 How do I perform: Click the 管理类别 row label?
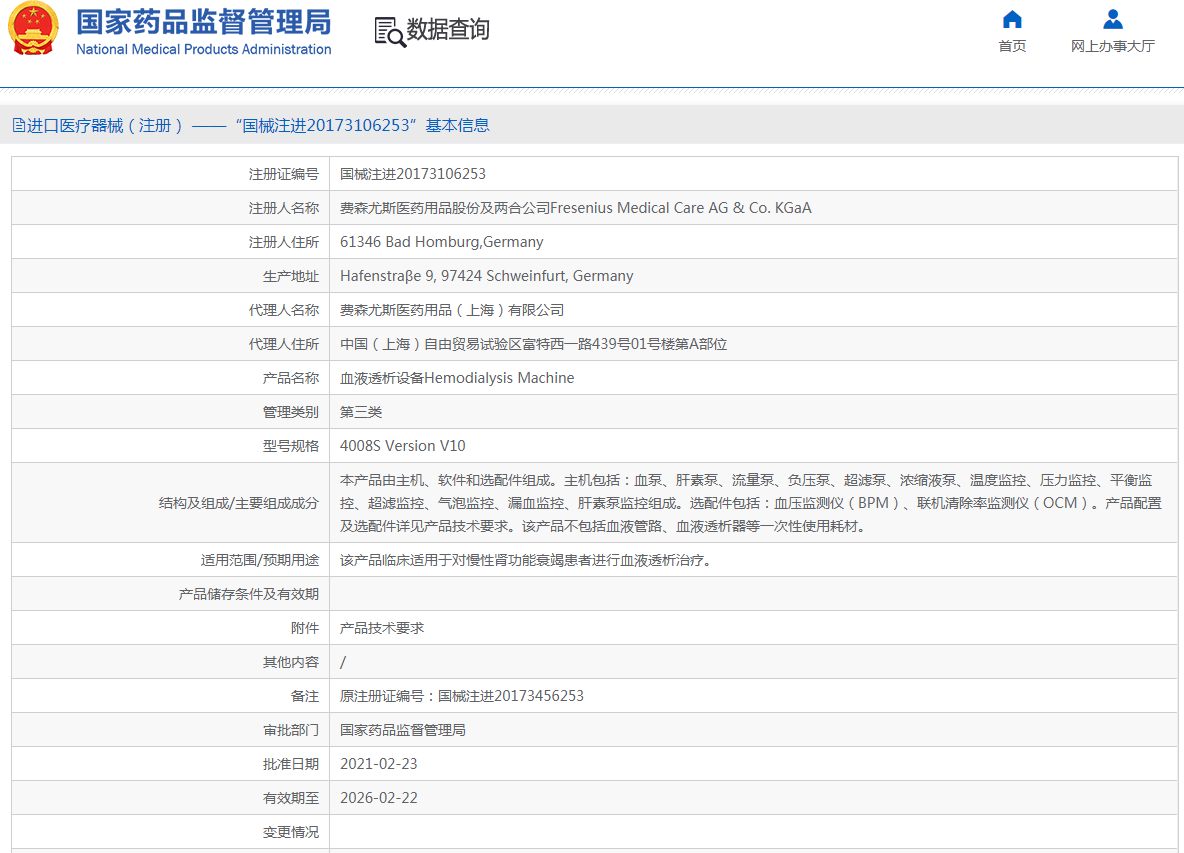pos(291,412)
